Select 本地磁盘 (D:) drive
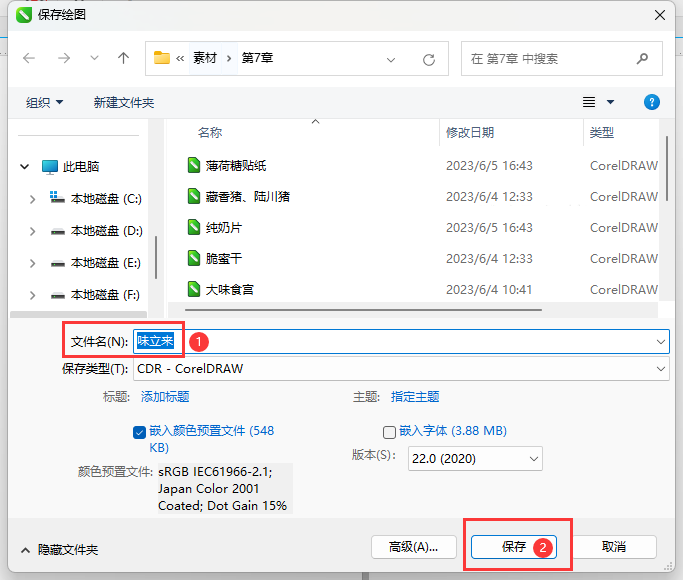The image size is (683, 580). click(106, 231)
